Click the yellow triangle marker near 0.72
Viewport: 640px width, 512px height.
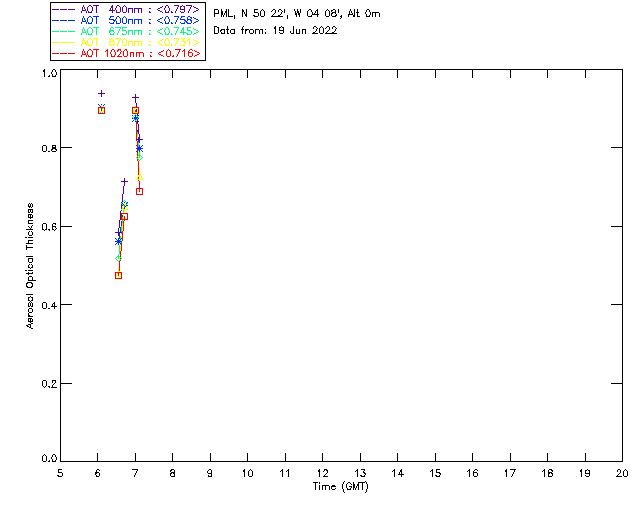[139, 177]
